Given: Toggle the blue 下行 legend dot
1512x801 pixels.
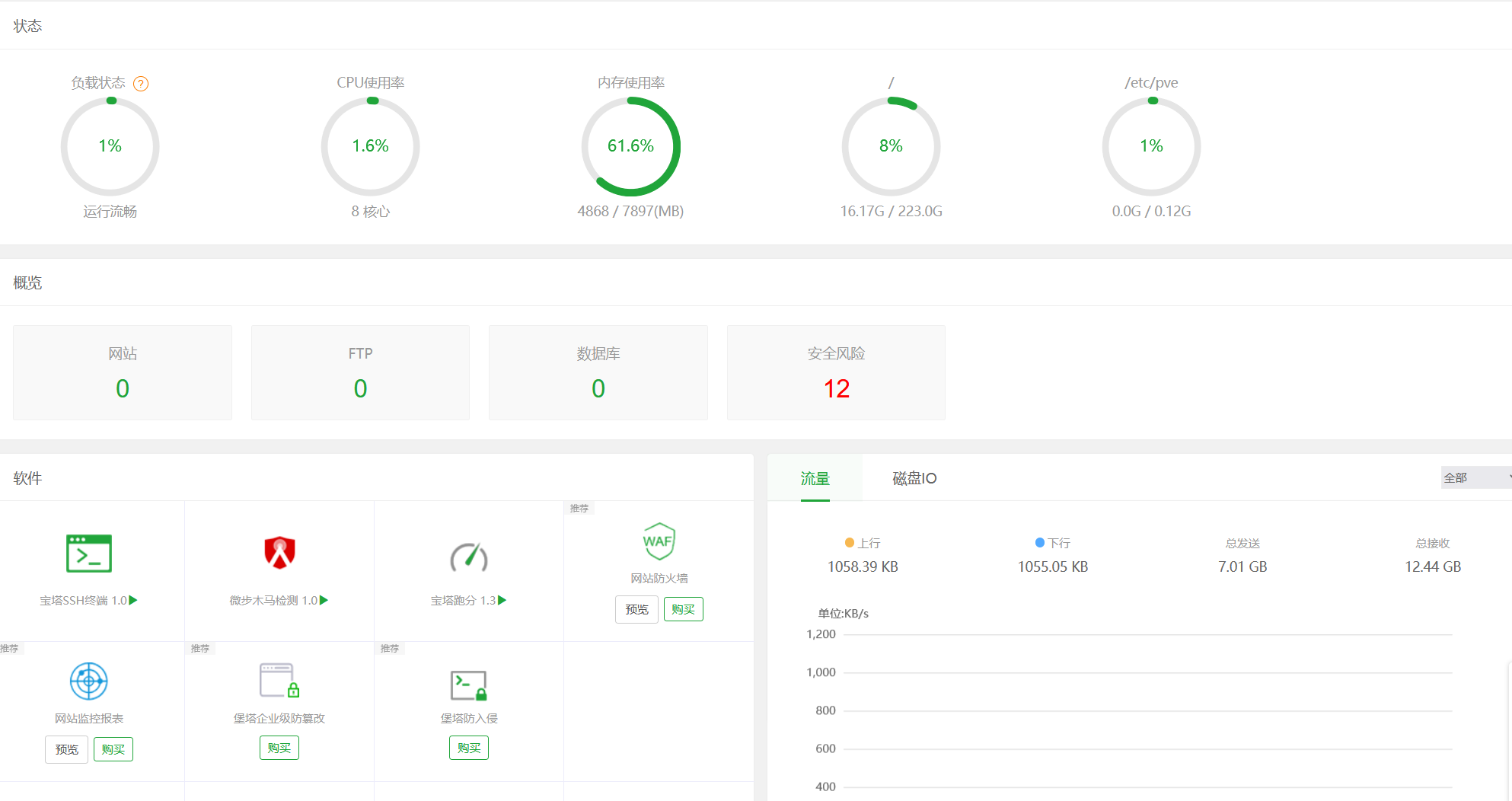Looking at the screenshot, I should [1040, 543].
